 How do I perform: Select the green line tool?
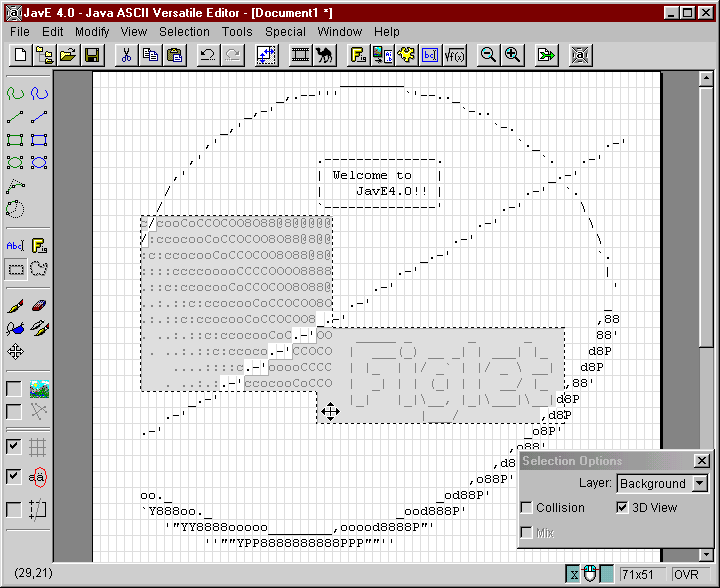point(15,117)
